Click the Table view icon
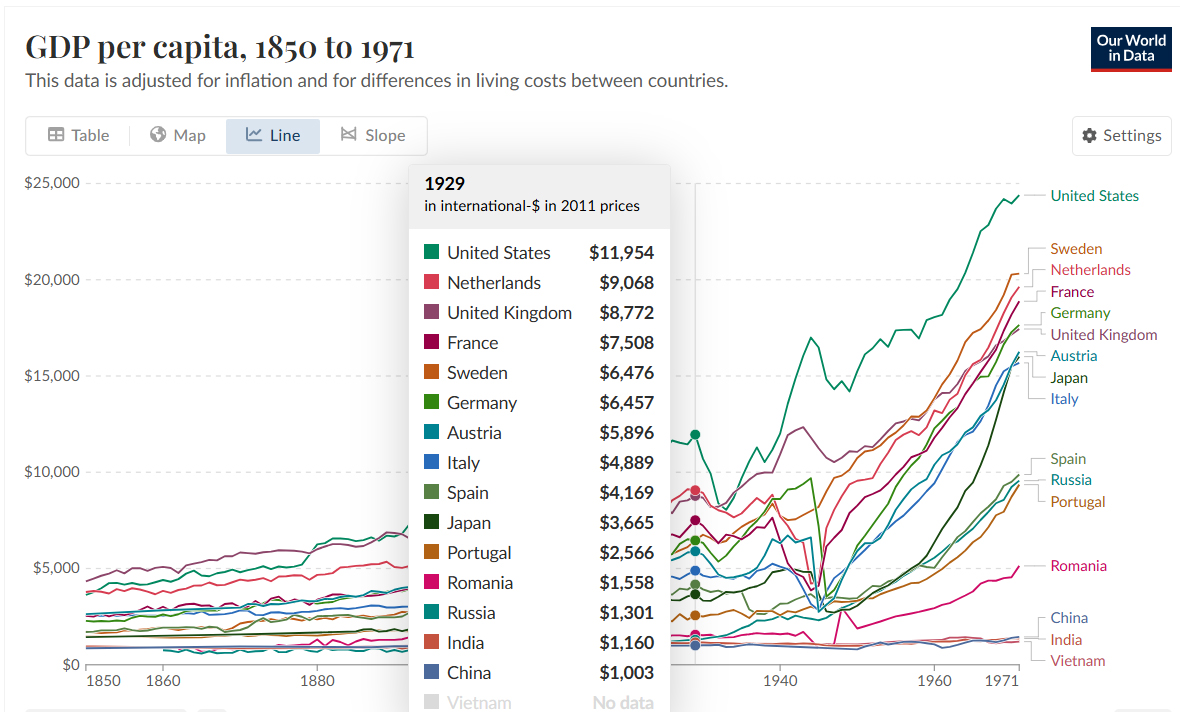Image resolution: width=1180 pixels, height=712 pixels. point(56,135)
